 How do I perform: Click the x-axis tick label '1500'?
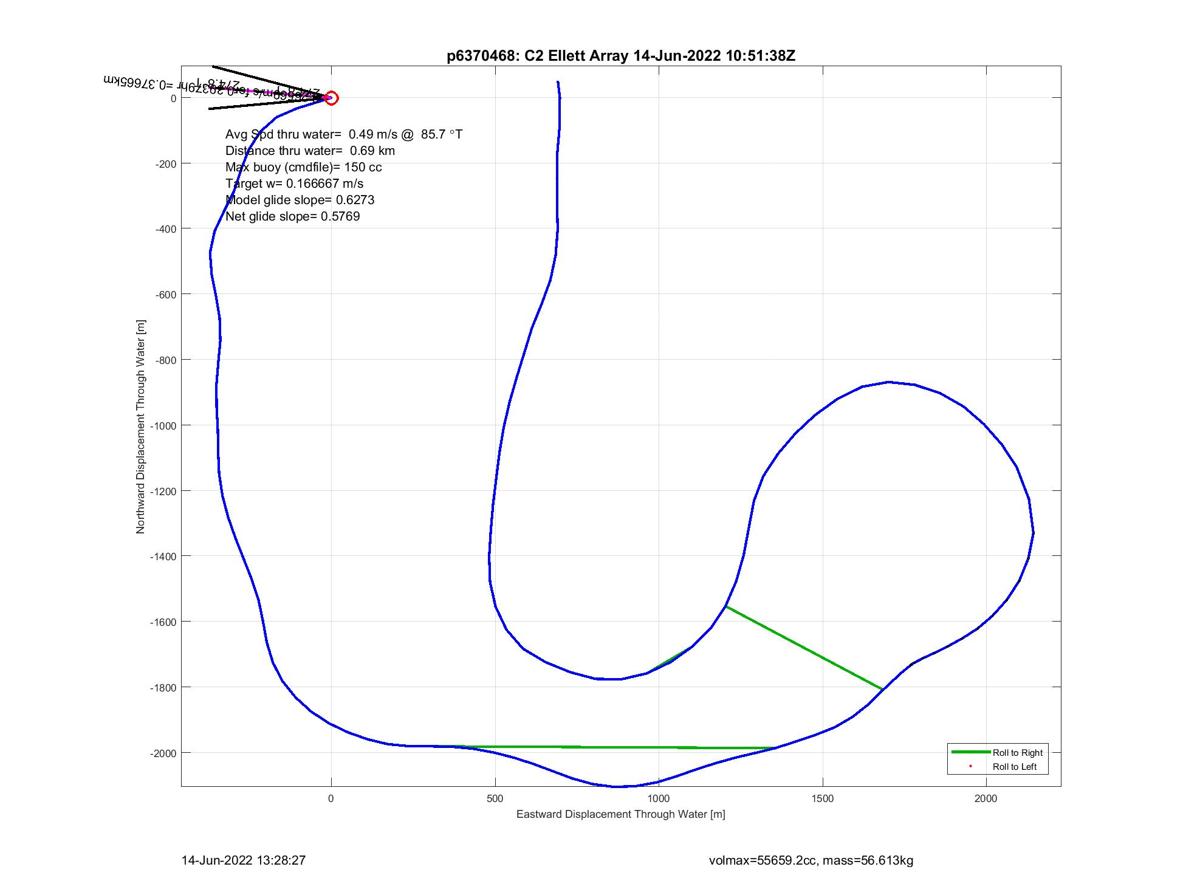(x=822, y=798)
